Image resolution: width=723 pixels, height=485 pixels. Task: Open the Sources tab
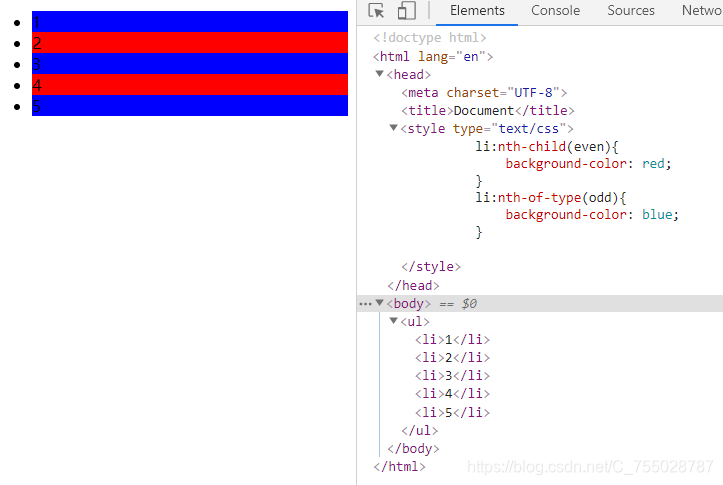[x=630, y=11]
